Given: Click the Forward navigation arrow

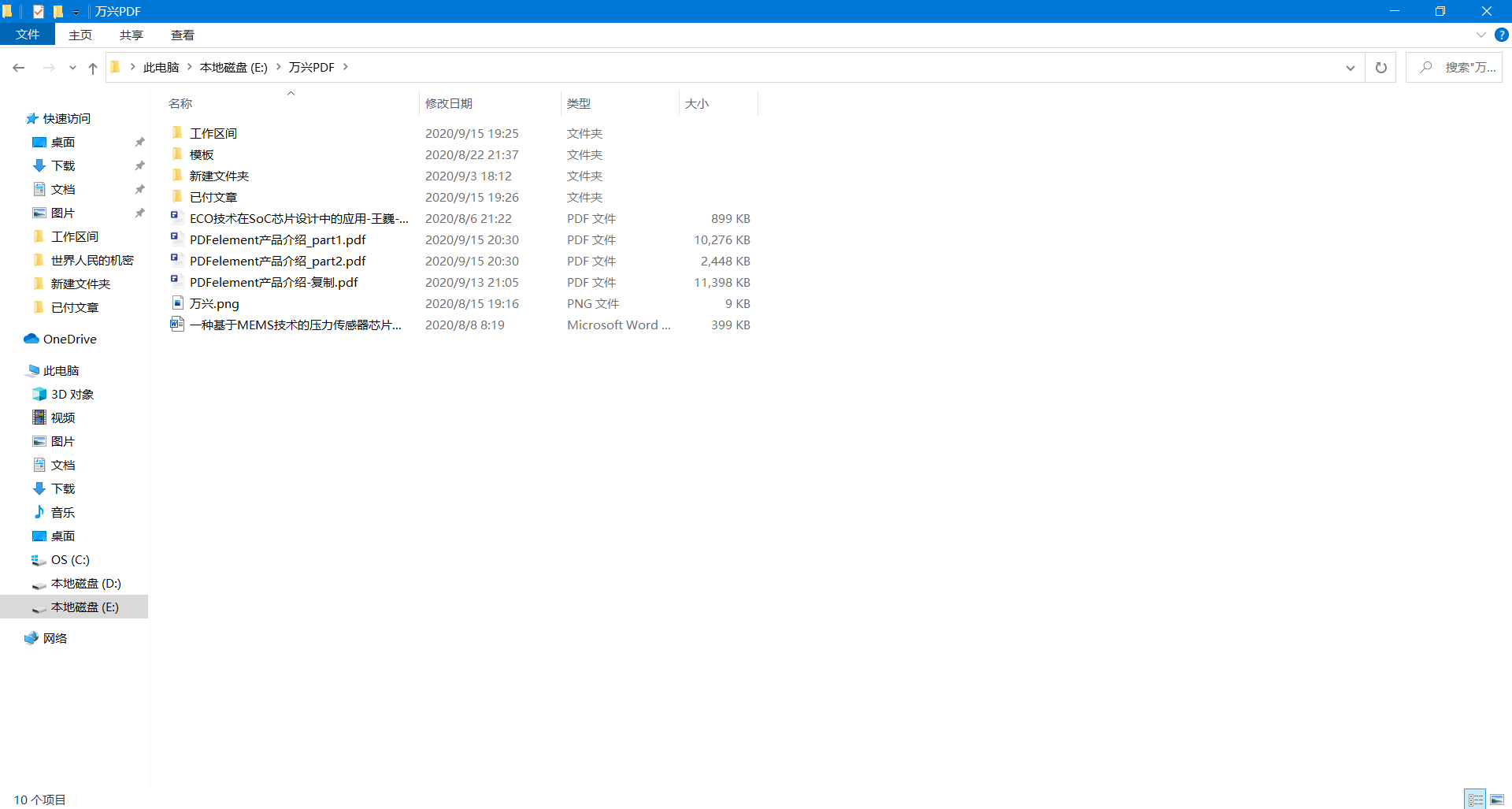Looking at the screenshot, I should pos(49,68).
